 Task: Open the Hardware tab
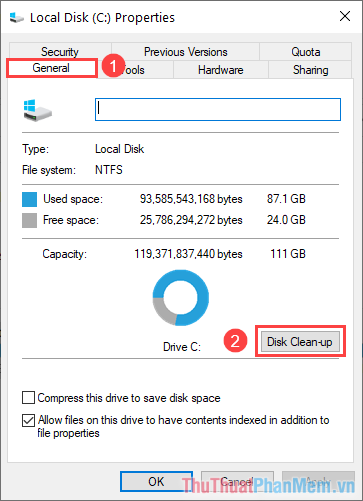click(x=221, y=70)
